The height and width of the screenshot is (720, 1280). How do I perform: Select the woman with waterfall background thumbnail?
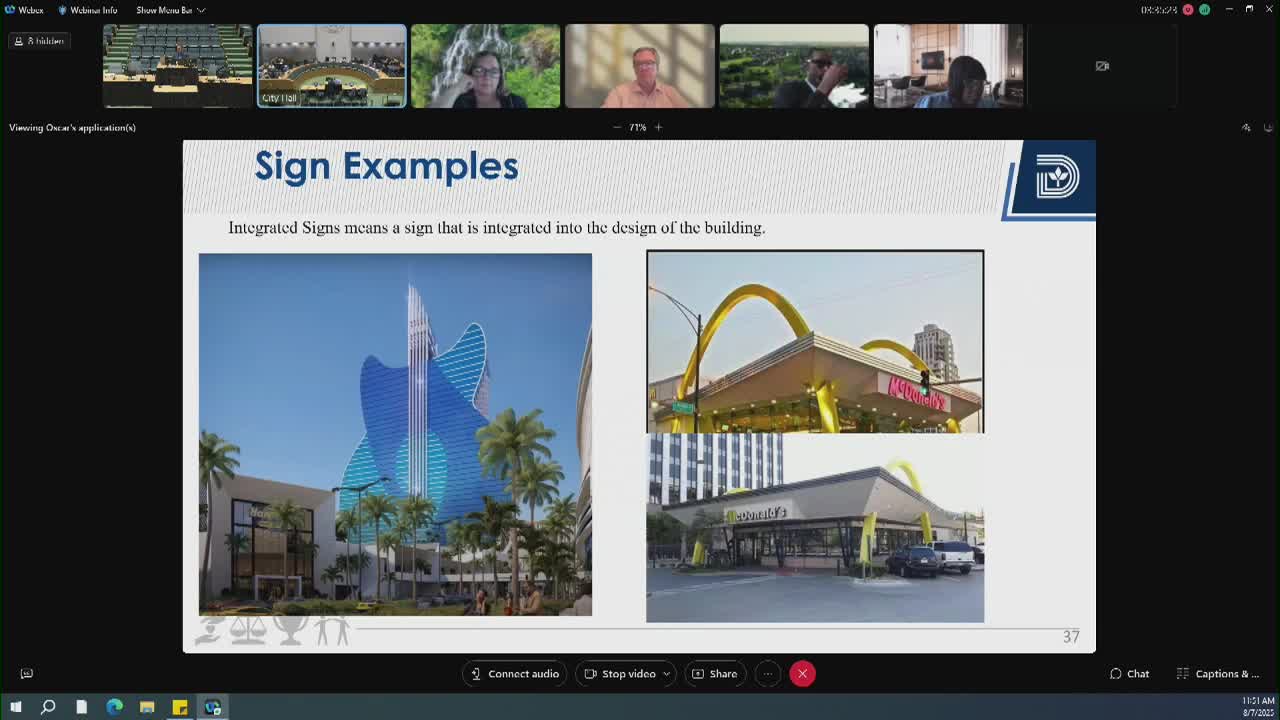click(486, 66)
